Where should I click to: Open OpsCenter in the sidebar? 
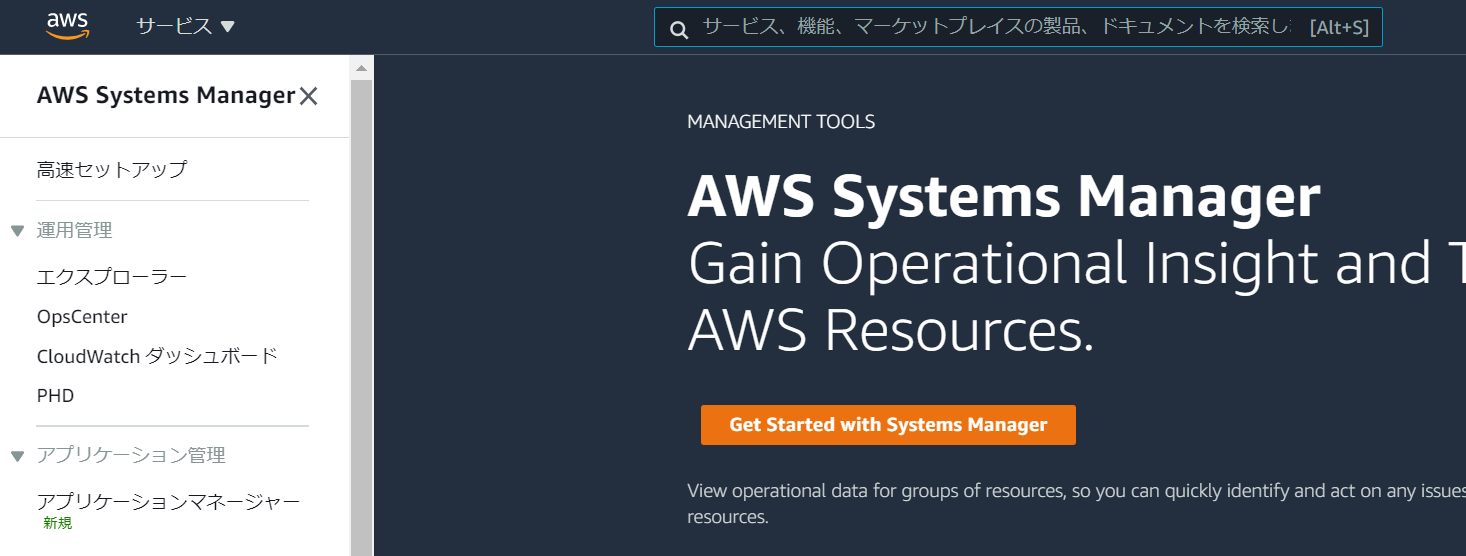pos(82,317)
